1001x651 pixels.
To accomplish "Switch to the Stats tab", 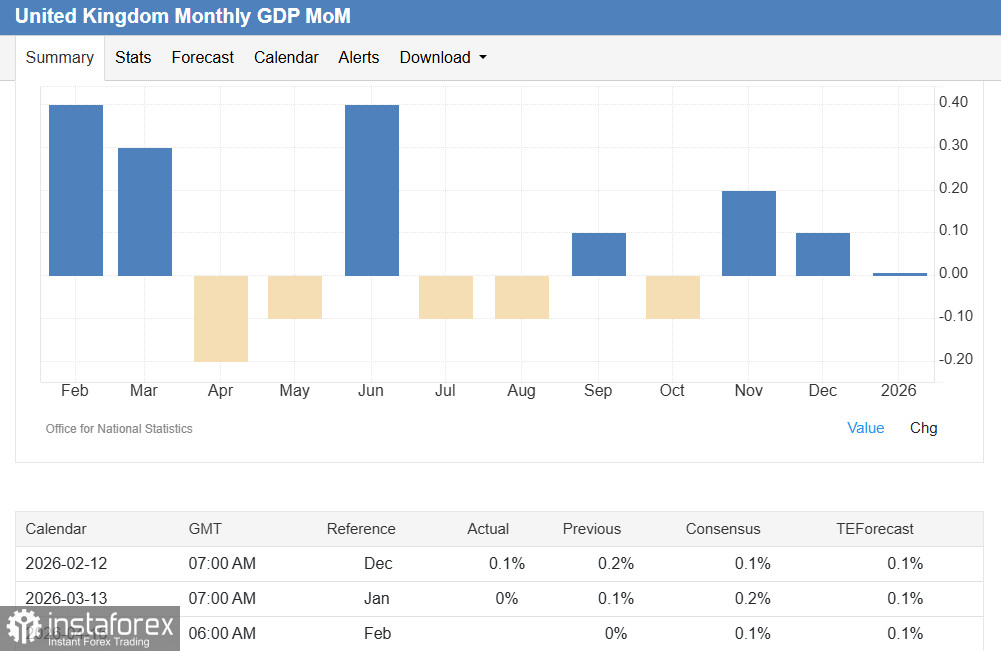I will tap(133, 58).
